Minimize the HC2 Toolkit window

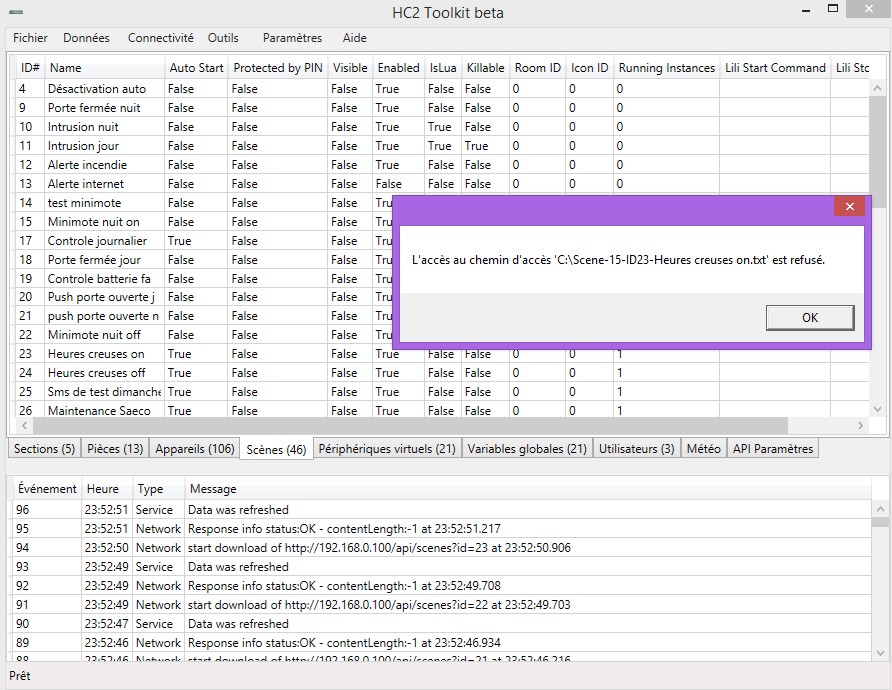(806, 11)
